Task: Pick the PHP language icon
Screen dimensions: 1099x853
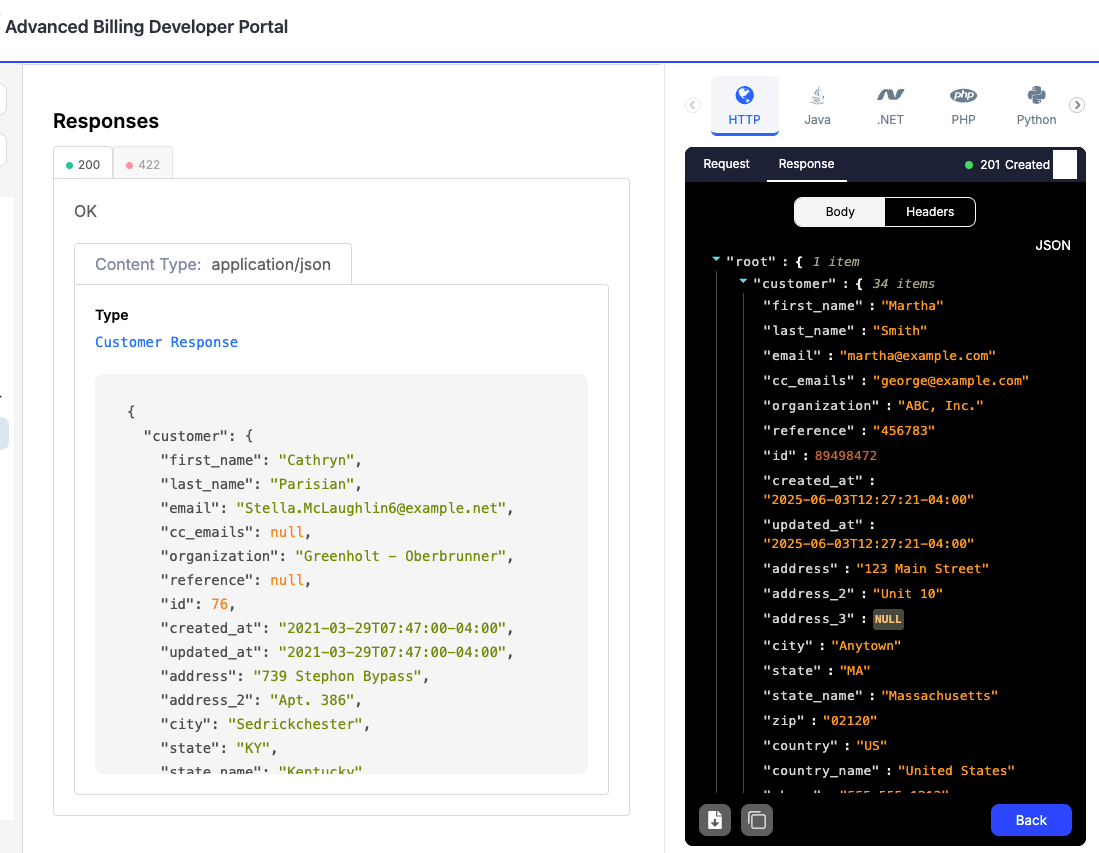Action: (963, 106)
